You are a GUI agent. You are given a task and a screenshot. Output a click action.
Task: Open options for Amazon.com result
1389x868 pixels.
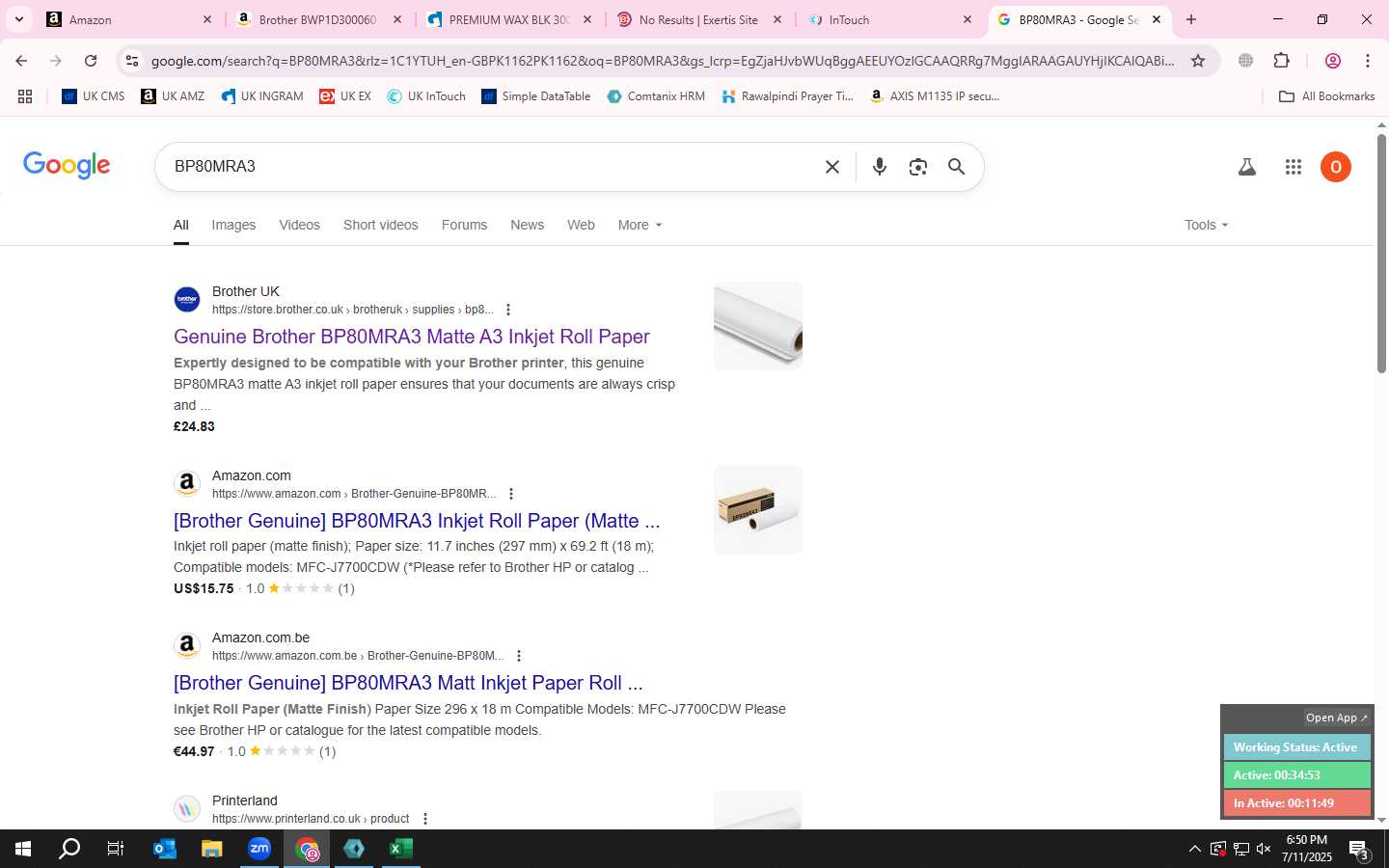(511, 494)
